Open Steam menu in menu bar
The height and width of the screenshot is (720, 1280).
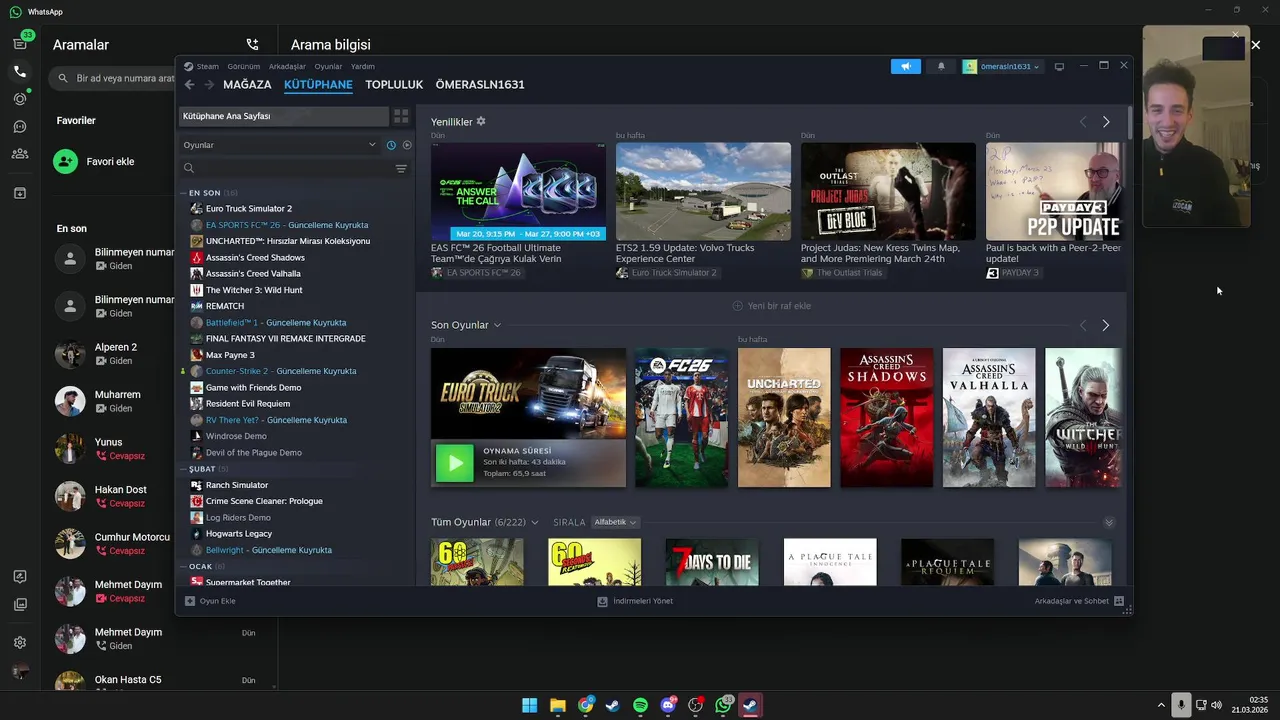[207, 67]
